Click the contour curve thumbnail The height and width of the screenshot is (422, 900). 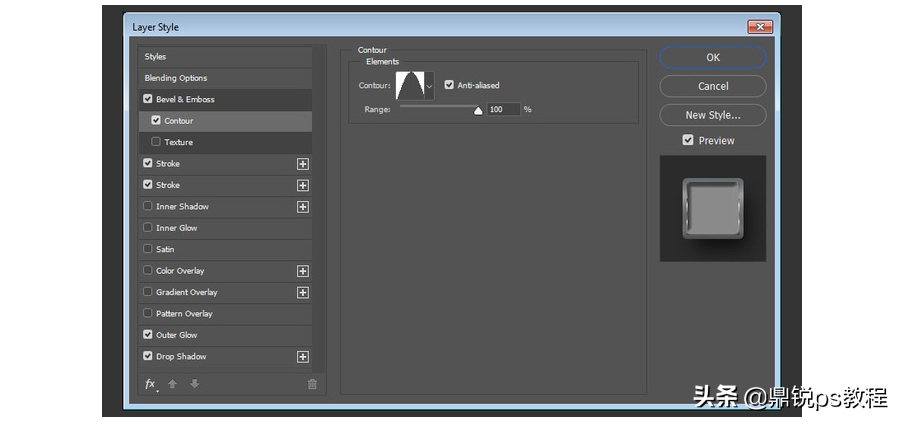coord(410,86)
